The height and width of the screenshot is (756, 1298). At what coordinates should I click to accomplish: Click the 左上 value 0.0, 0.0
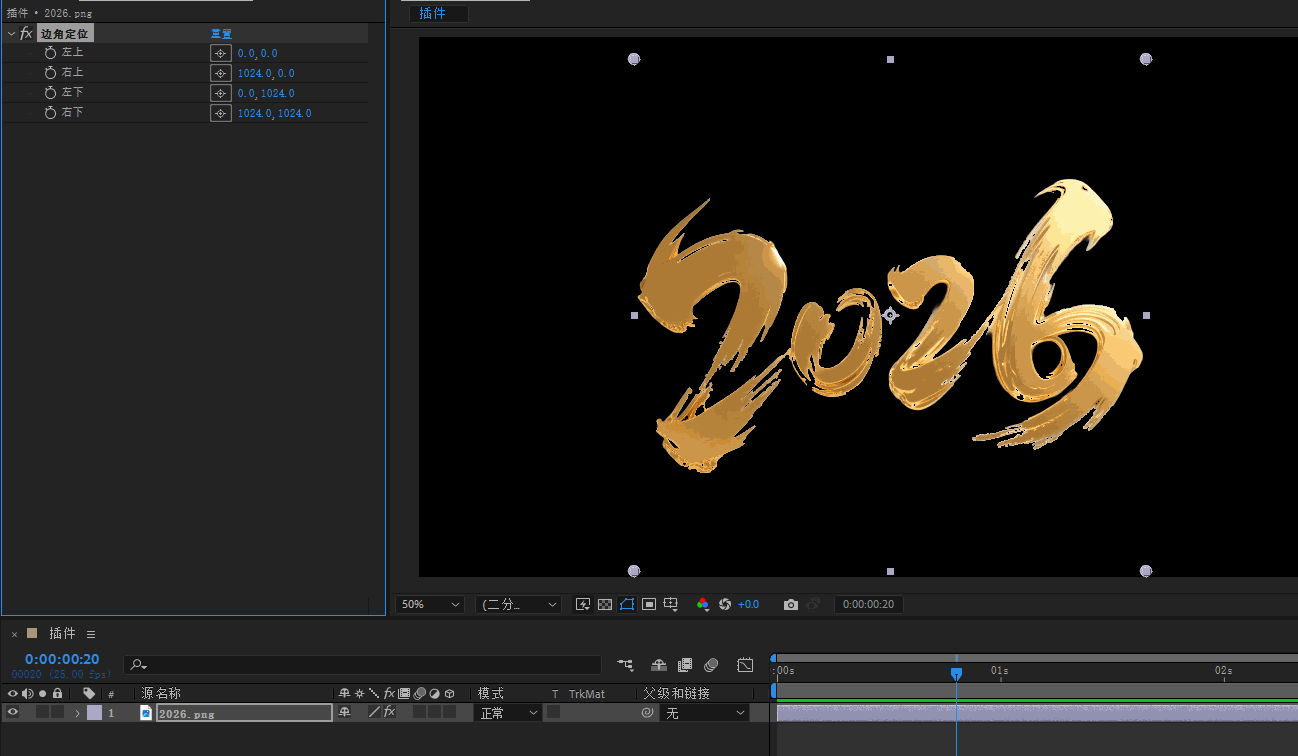click(x=257, y=53)
